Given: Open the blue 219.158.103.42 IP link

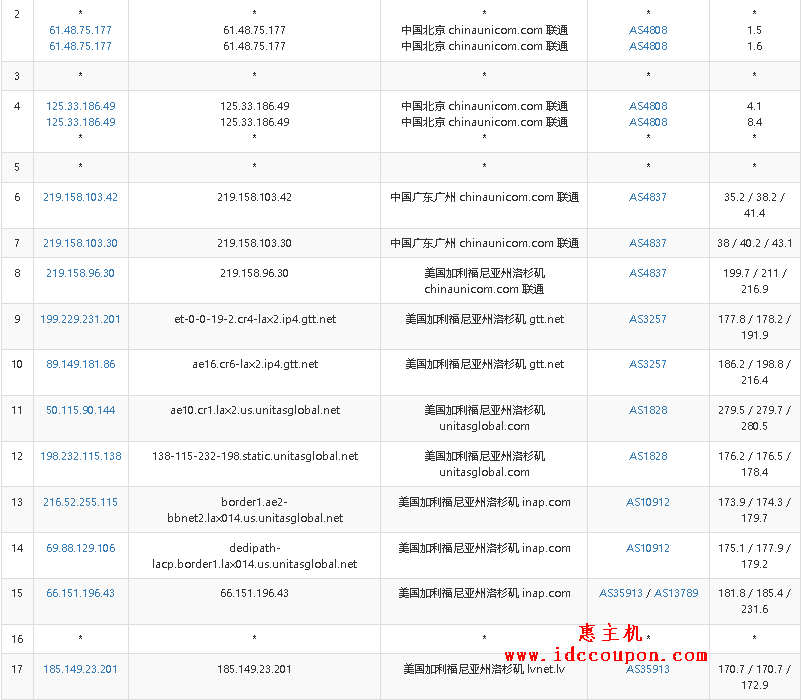Looking at the screenshot, I should click(x=80, y=197).
